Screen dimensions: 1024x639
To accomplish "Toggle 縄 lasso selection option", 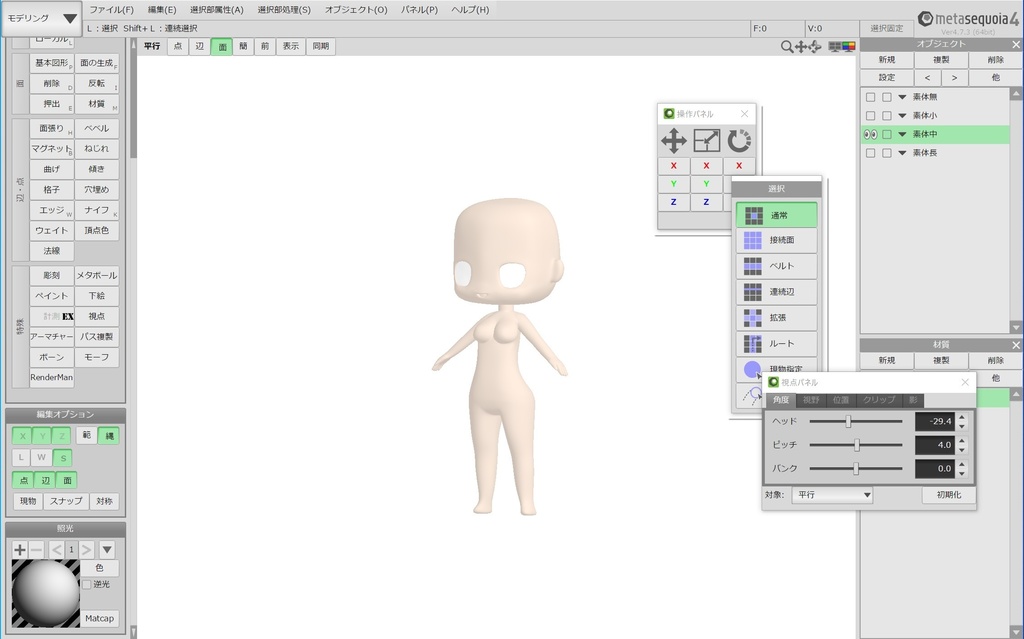I will (108, 436).
